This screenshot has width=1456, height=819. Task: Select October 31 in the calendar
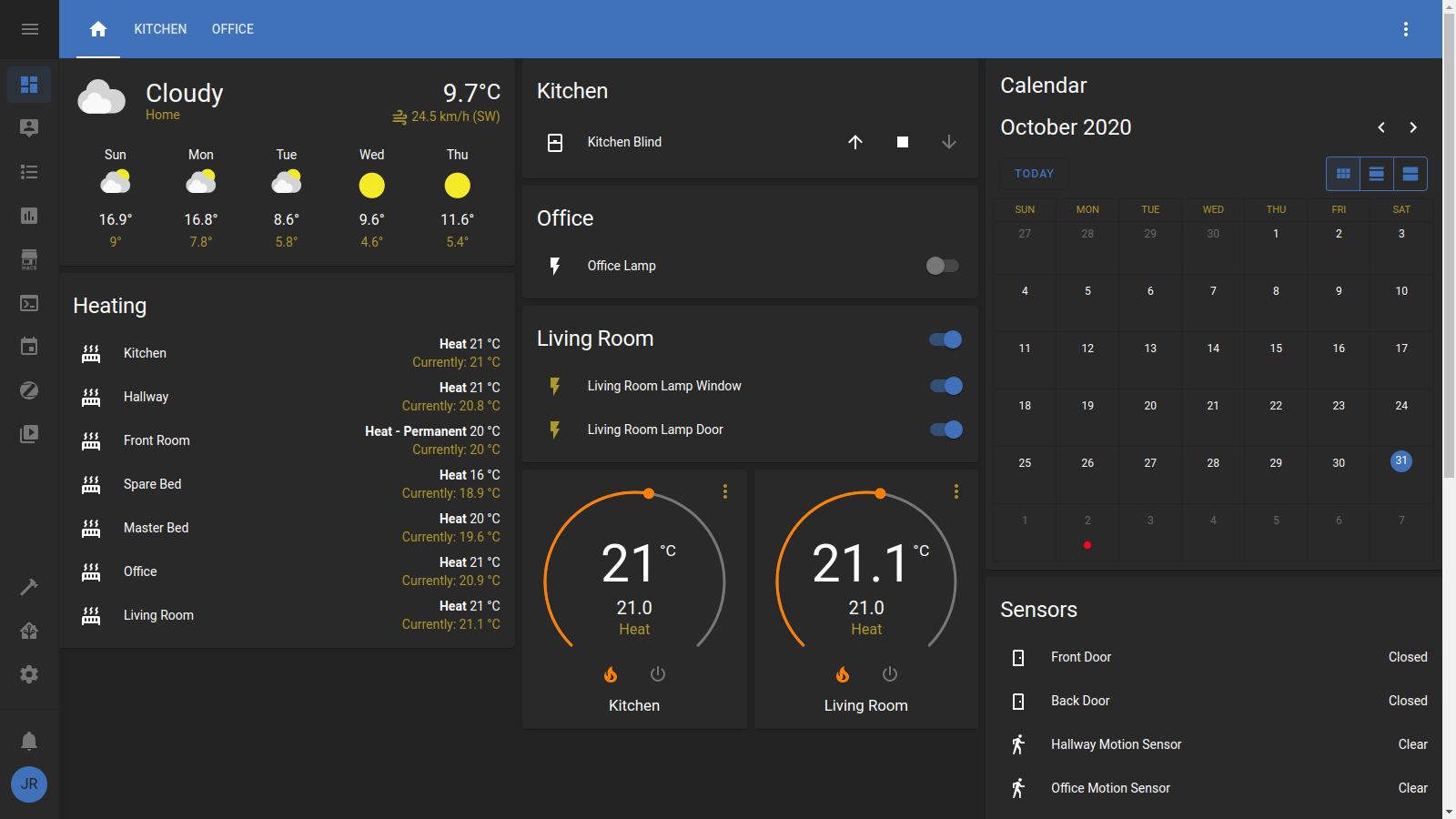click(1401, 461)
